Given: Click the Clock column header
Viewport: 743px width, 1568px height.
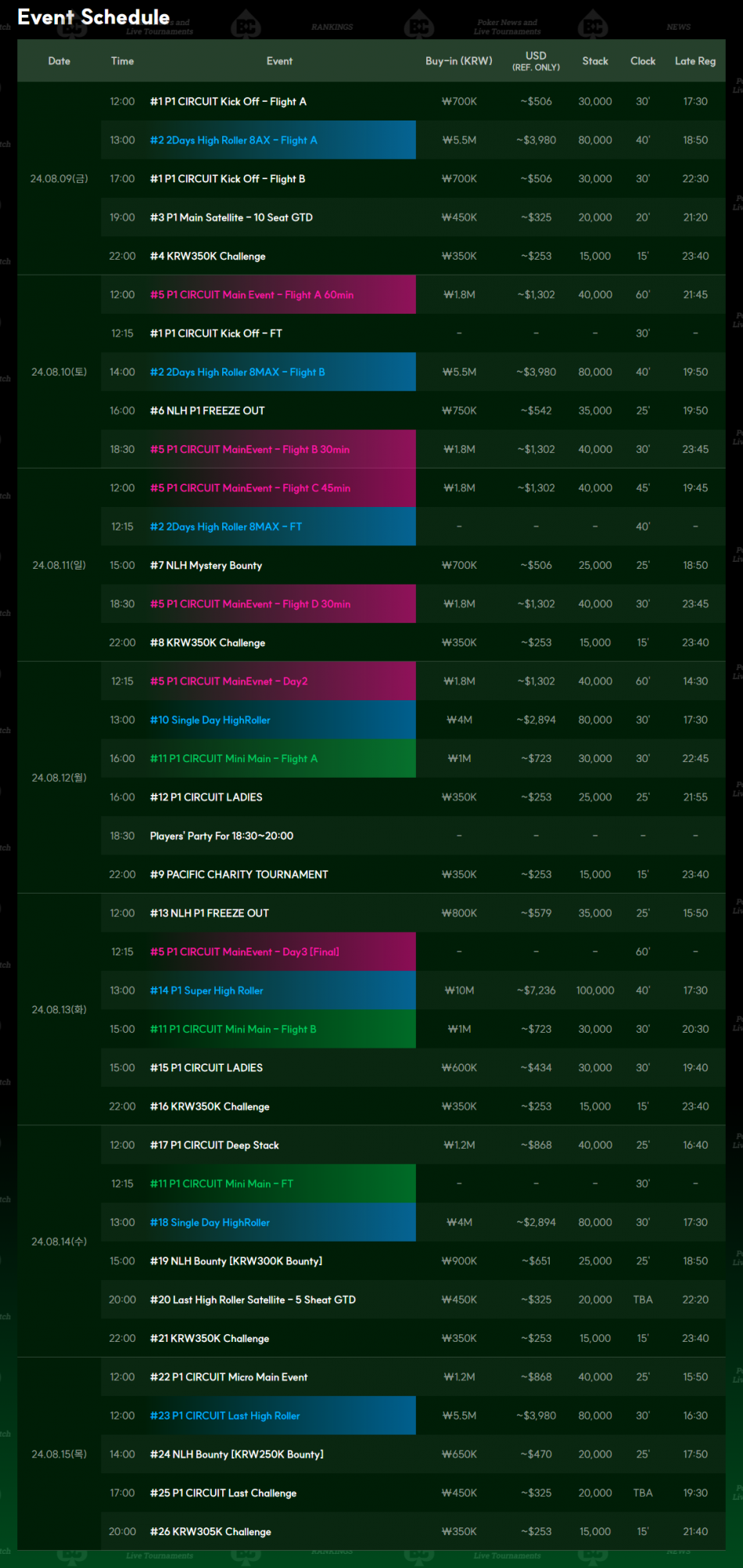Looking at the screenshot, I should (642, 61).
